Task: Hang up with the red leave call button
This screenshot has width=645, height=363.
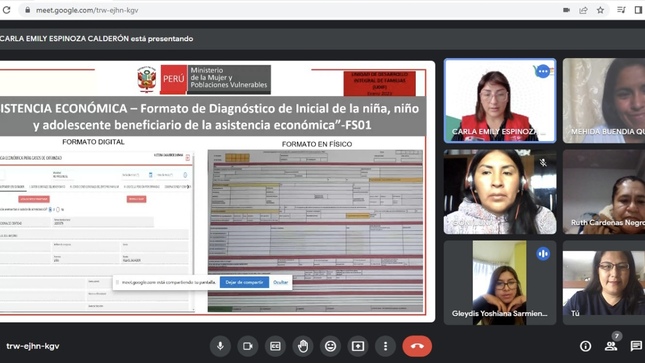Action: pos(417,346)
